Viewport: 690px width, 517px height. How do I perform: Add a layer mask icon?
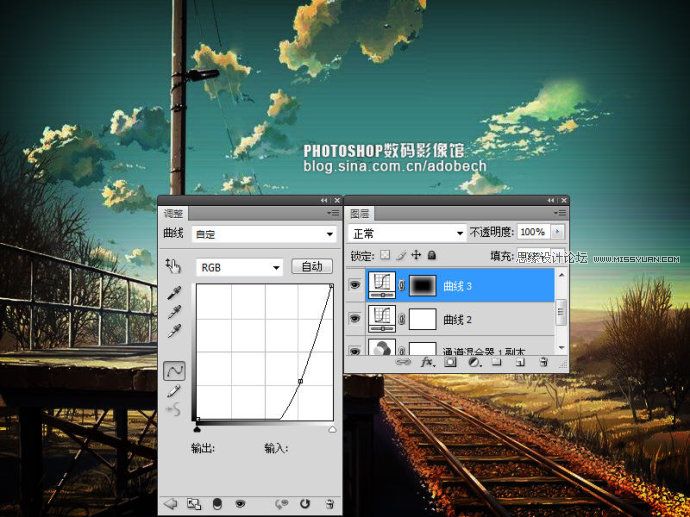[x=450, y=362]
